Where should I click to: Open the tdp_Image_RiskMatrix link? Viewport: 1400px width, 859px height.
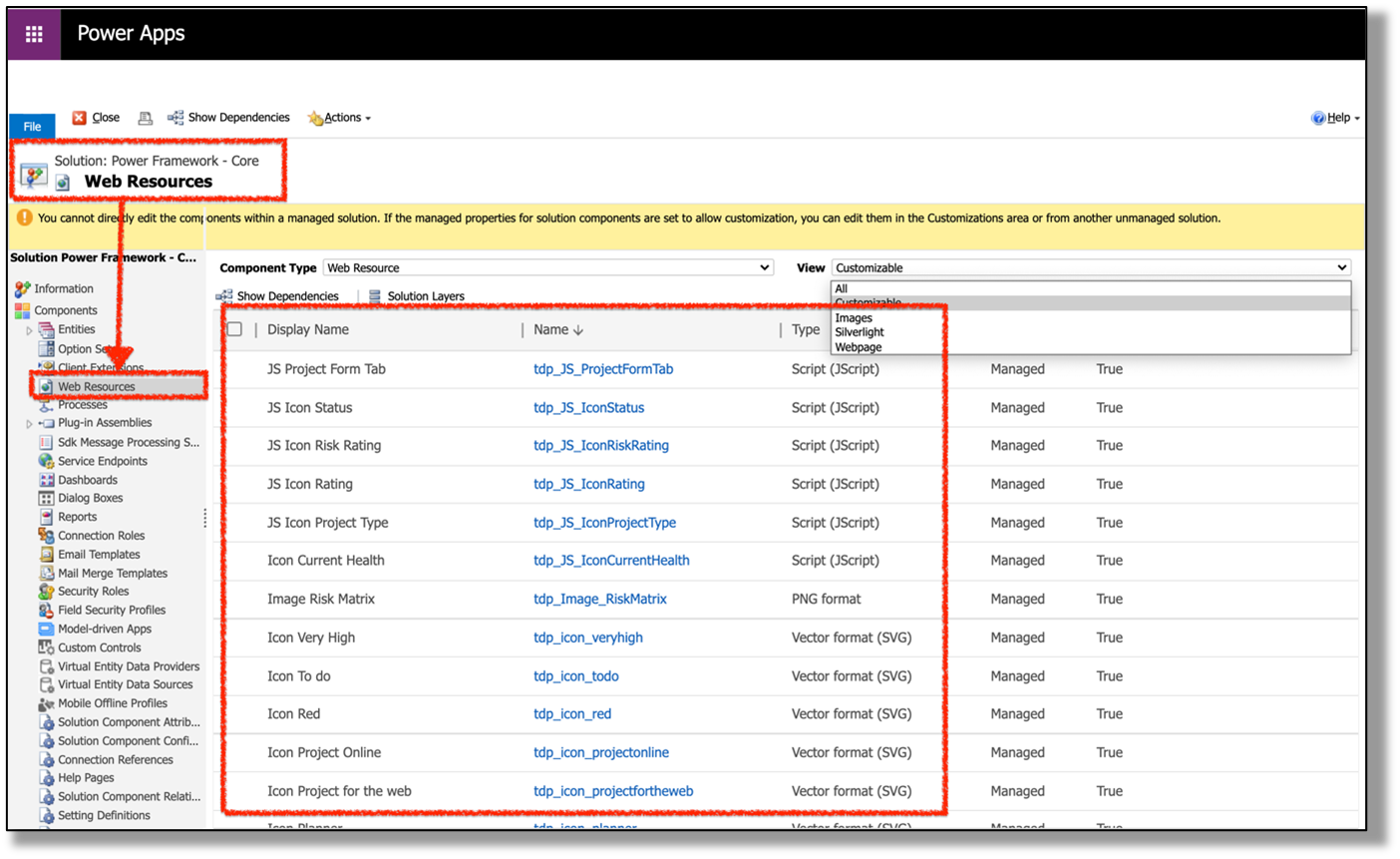click(600, 600)
